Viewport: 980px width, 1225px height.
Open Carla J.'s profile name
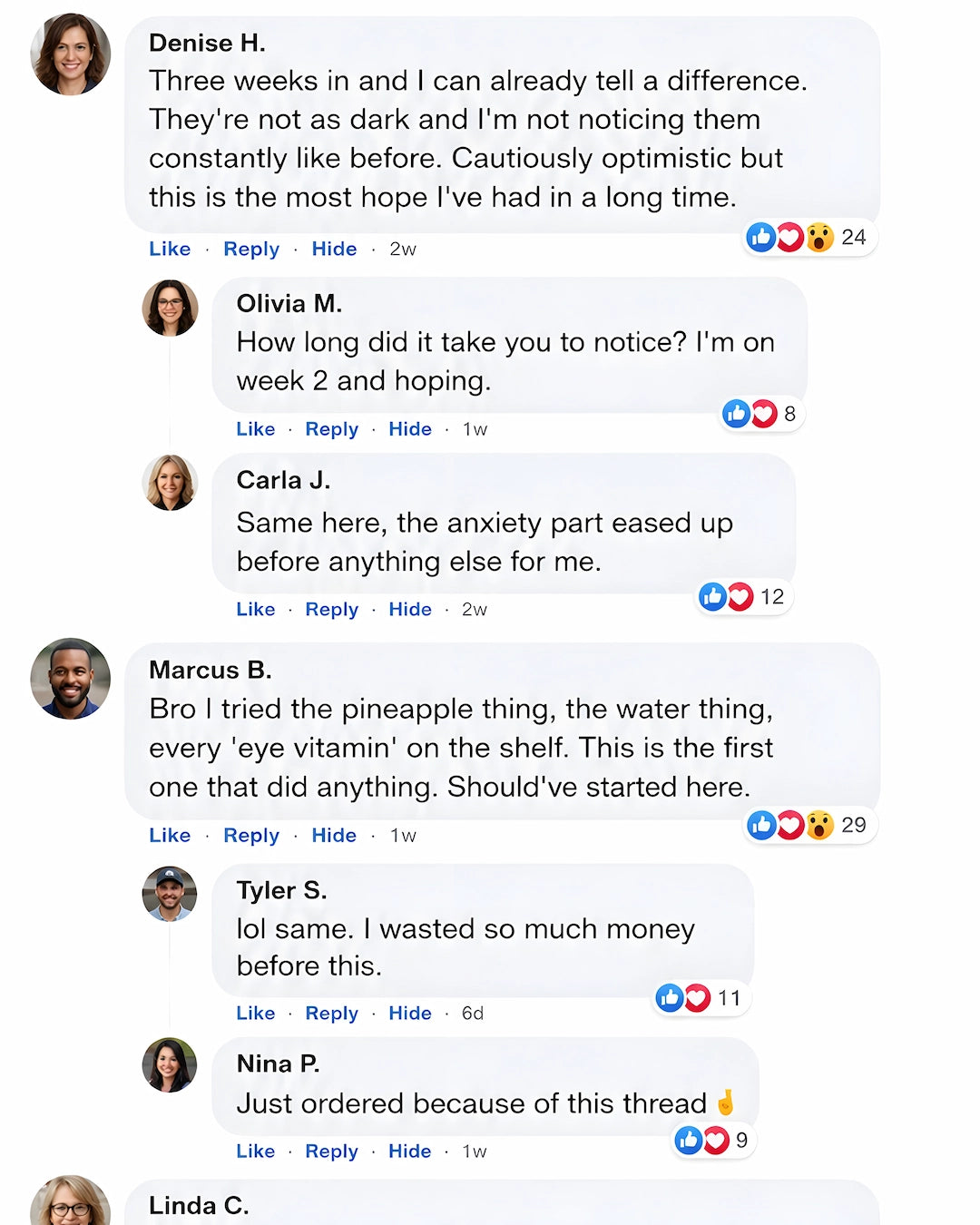coord(283,480)
